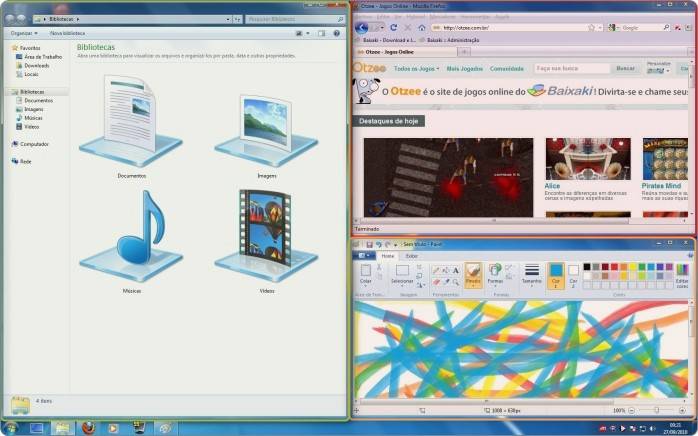Click Nova biblioteca in Explorer toolbar
Image resolution: width=698 pixels, height=436 pixels.
(x=67, y=33)
